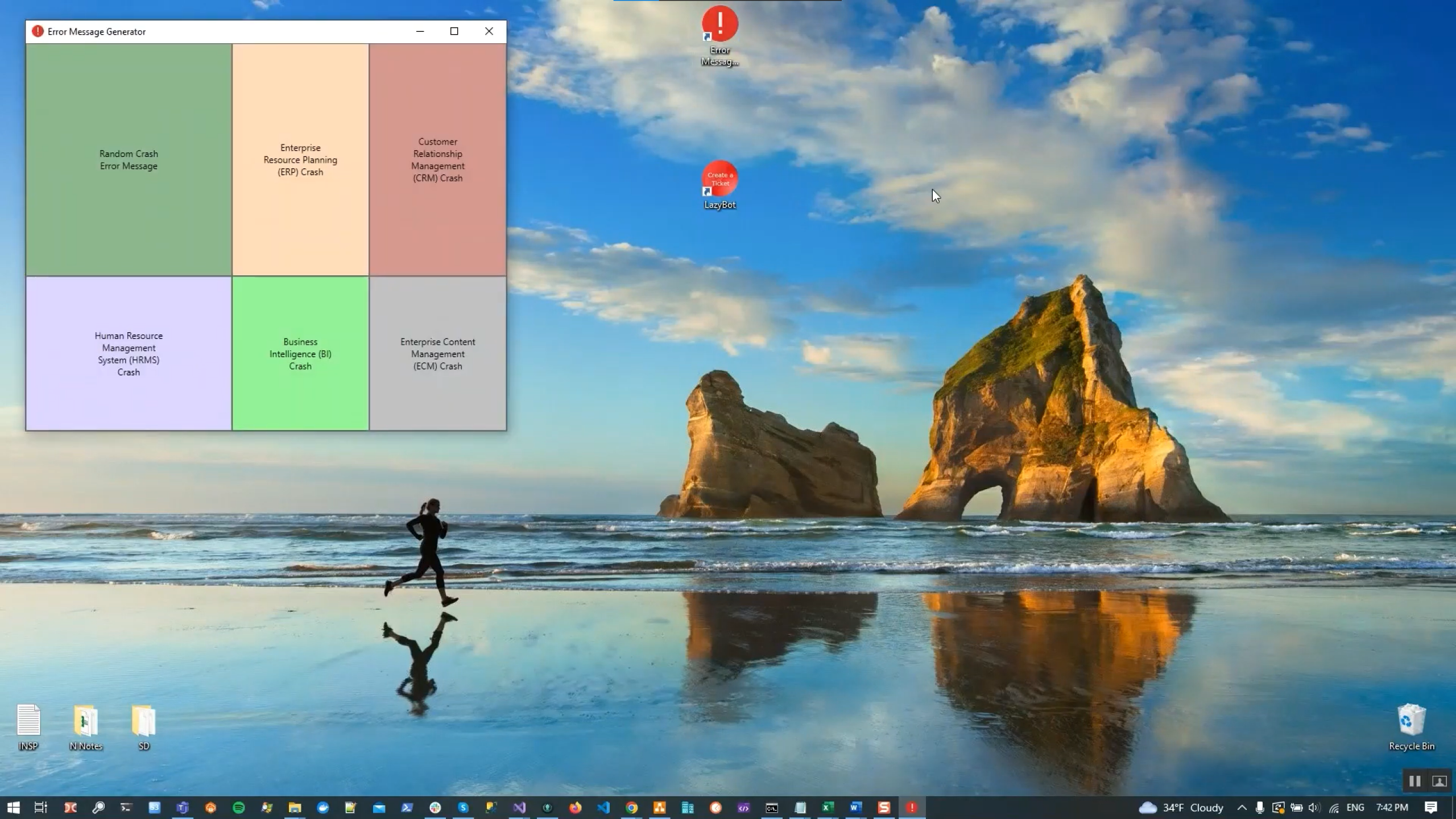Open Microsoft Teams from the taskbar
The width and height of the screenshot is (1456, 819).
coord(183,808)
